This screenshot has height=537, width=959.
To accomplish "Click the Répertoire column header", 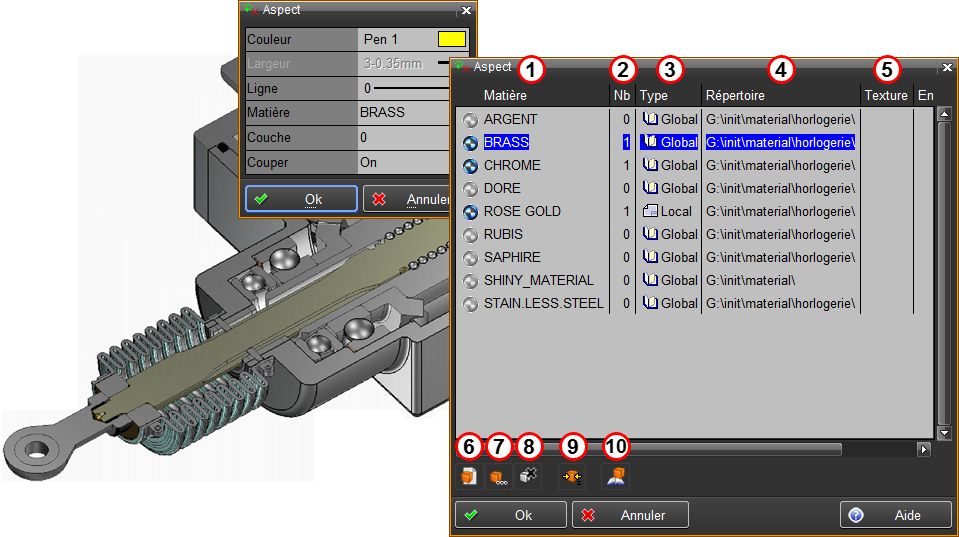I will click(735, 96).
